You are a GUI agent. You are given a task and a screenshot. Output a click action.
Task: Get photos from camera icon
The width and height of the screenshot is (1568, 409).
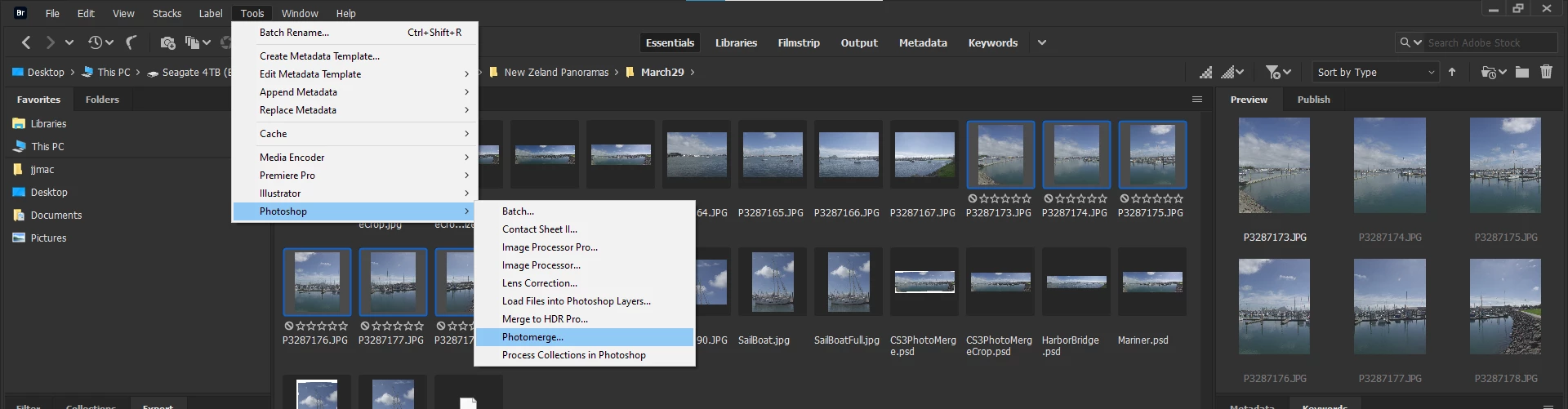coord(167,42)
